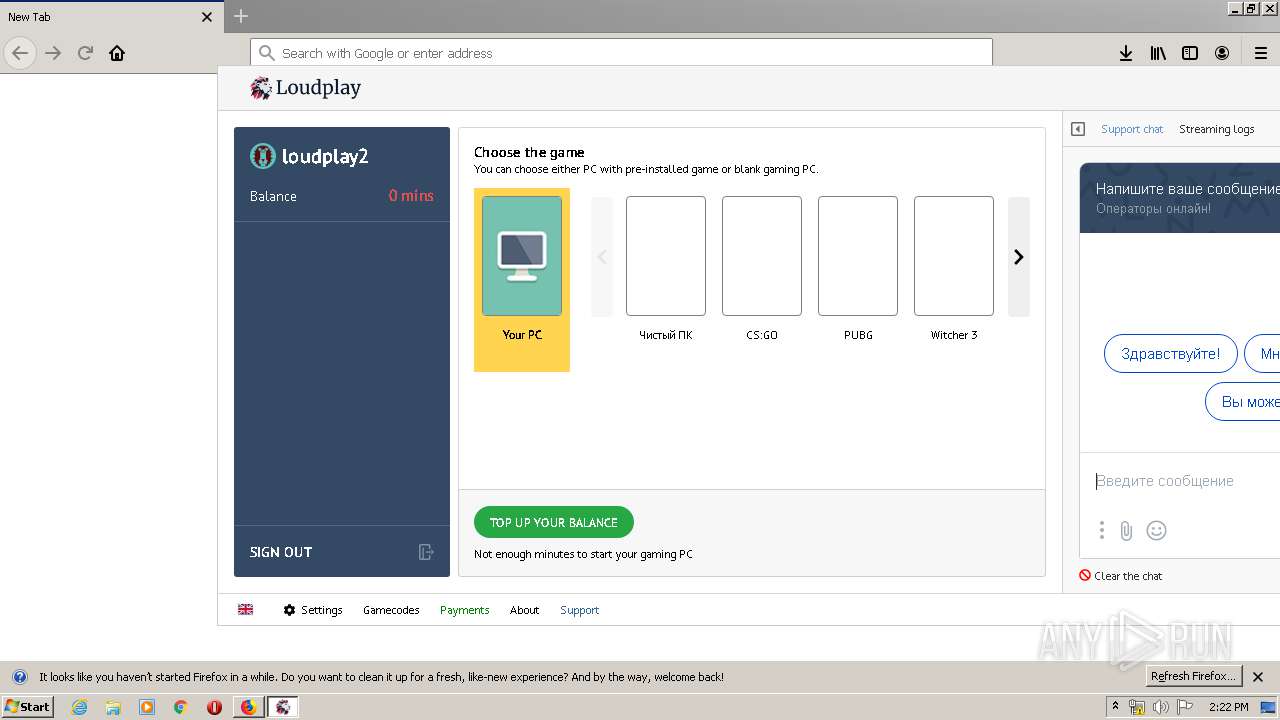
Task: Click the browser back button
Action: (x=20, y=53)
